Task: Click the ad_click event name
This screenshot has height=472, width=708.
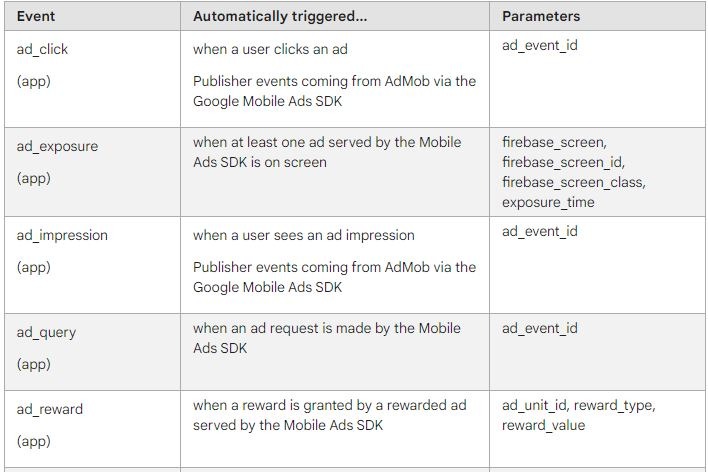Action: [43, 49]
